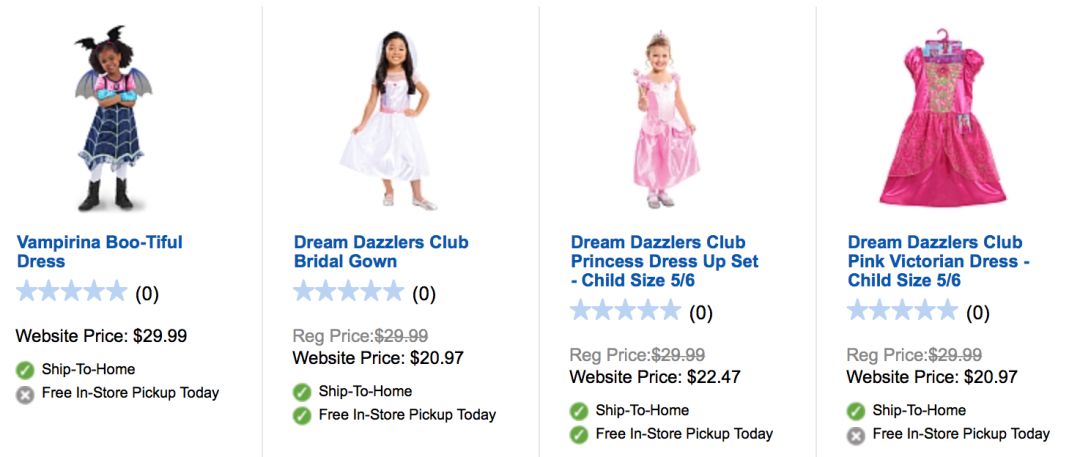Screen dimensions: 1080x457
Task: Click the Ship-To-Home checkmark icon under Vampirina dress
Action: click(25, 370)
